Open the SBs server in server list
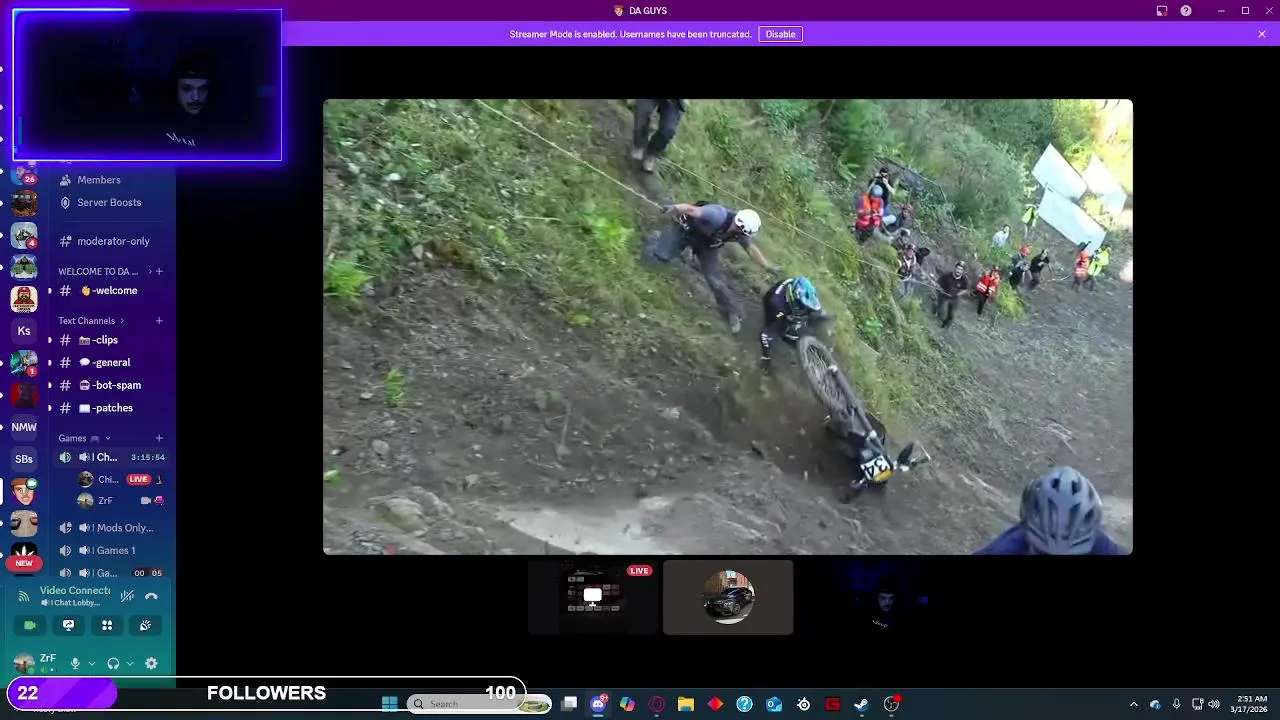This screenshot has width=1280, height=720. tap(24, 459)
